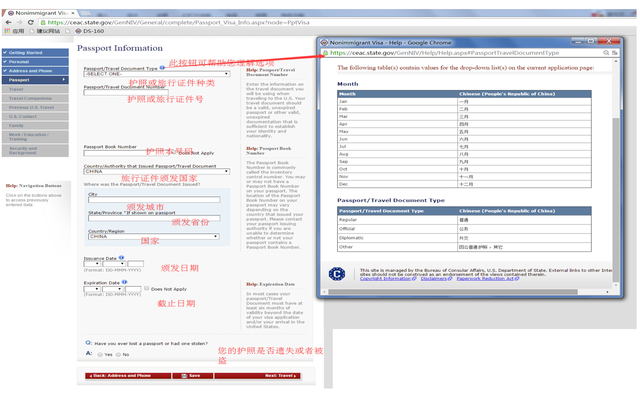Go to Personal section in sidebar
Viewport: 640px width, 397px height.
coord(35,62)
